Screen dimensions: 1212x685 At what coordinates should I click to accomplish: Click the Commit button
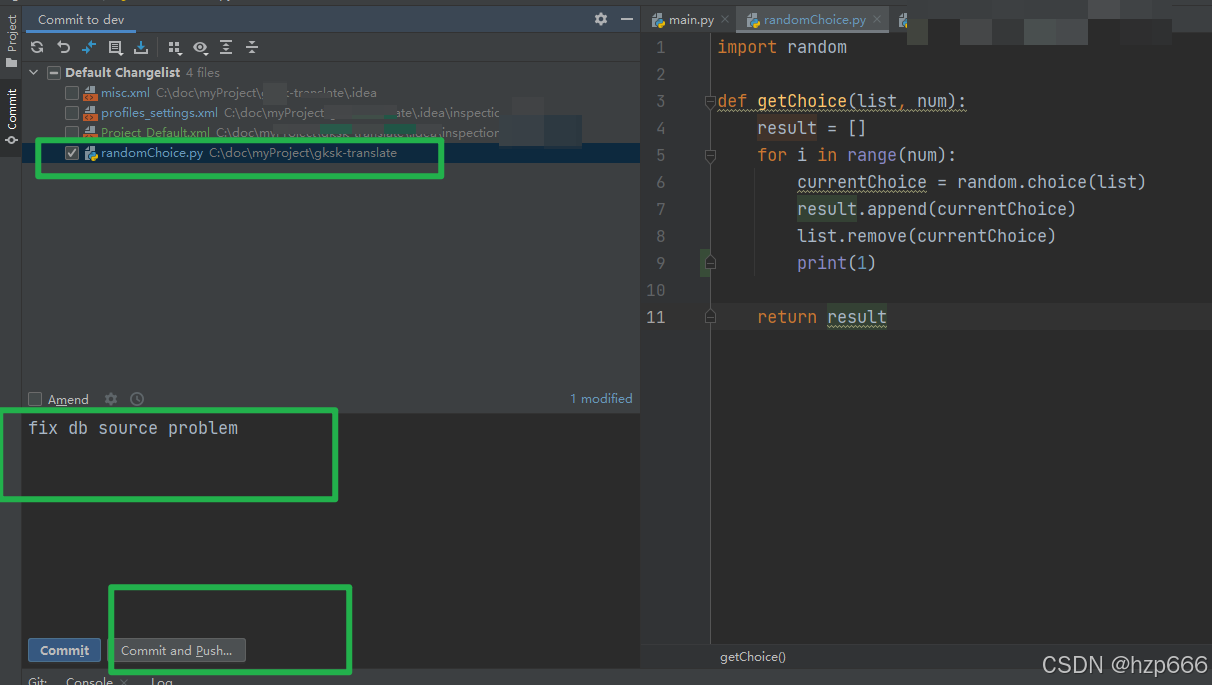pos(63,650)
